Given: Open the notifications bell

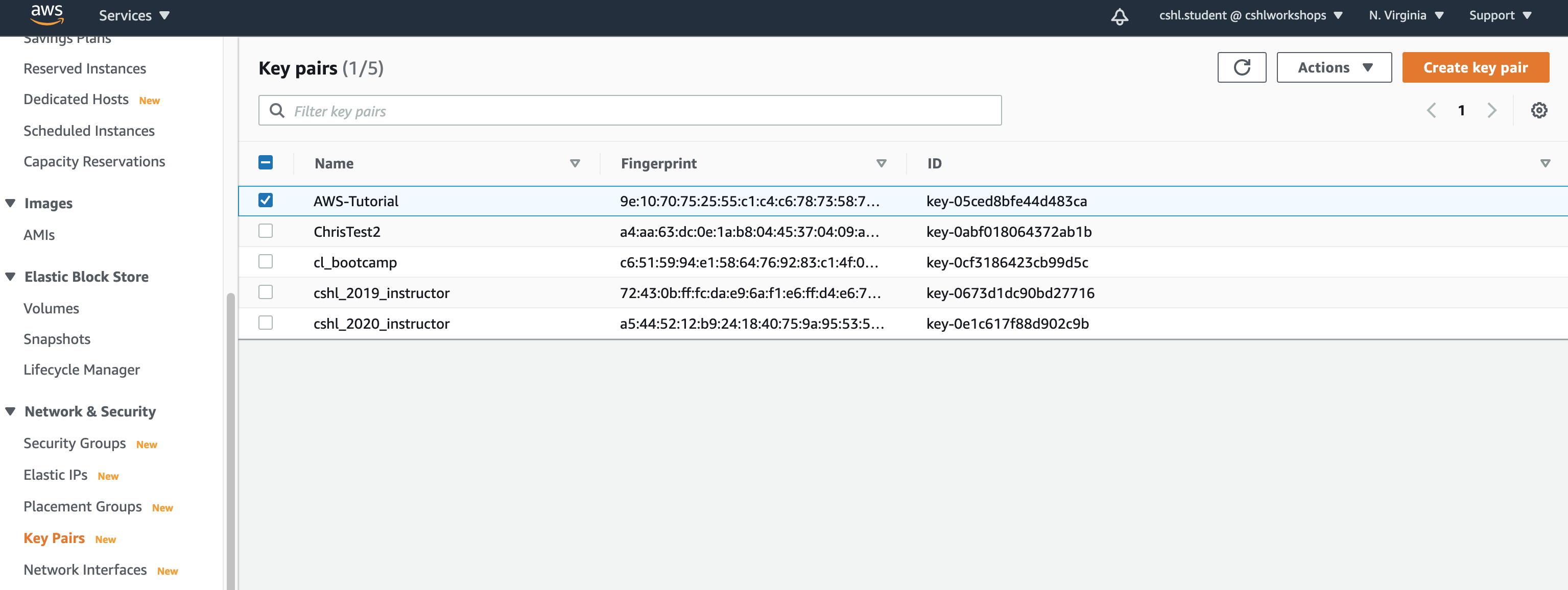Looking at the screenshot, I should 1120,16.
